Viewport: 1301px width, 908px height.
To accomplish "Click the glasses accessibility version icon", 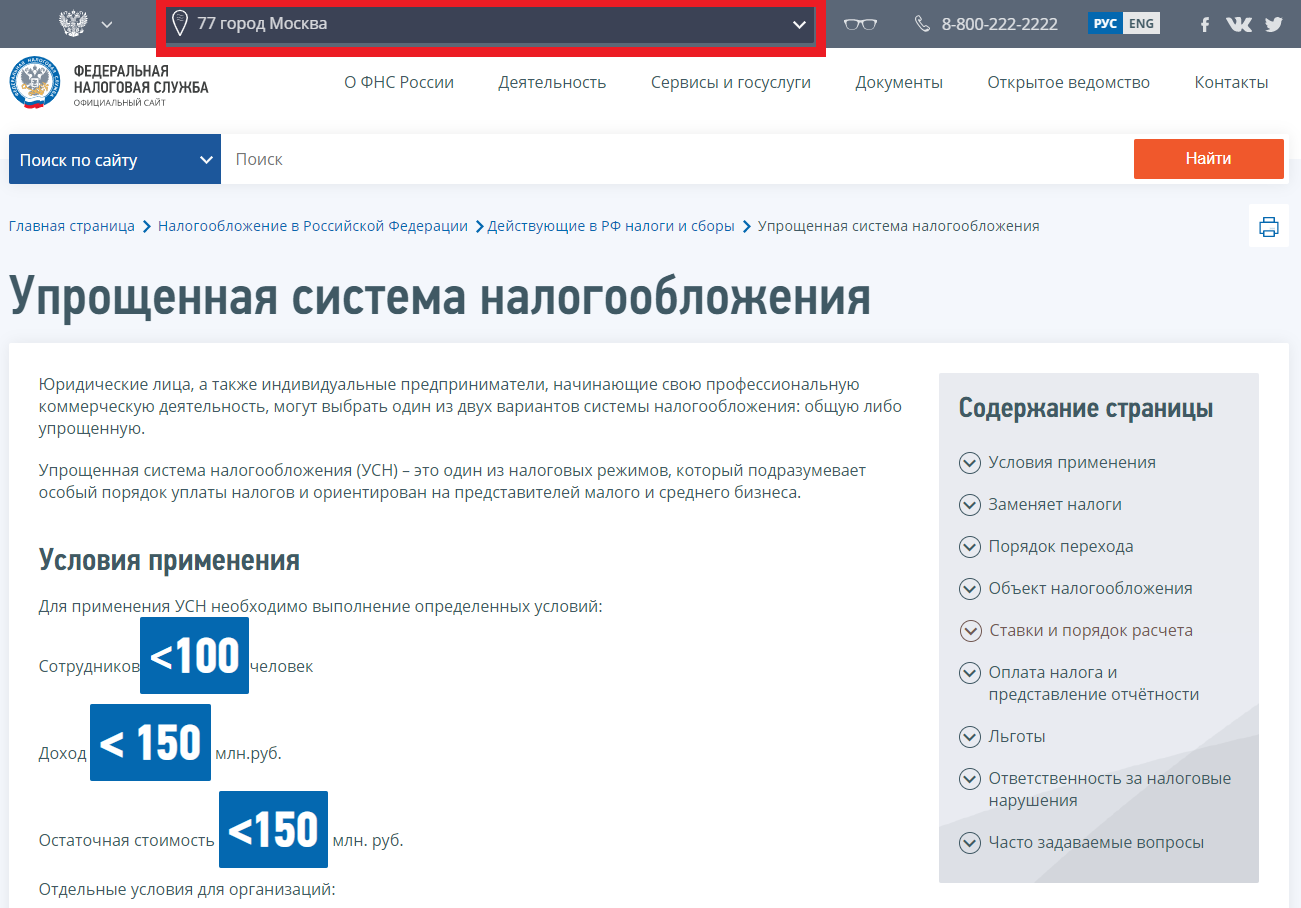I will click(860, 24).
